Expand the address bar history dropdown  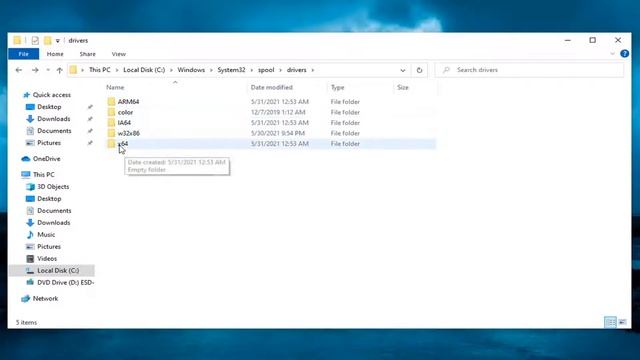click(x=402, y=70)
